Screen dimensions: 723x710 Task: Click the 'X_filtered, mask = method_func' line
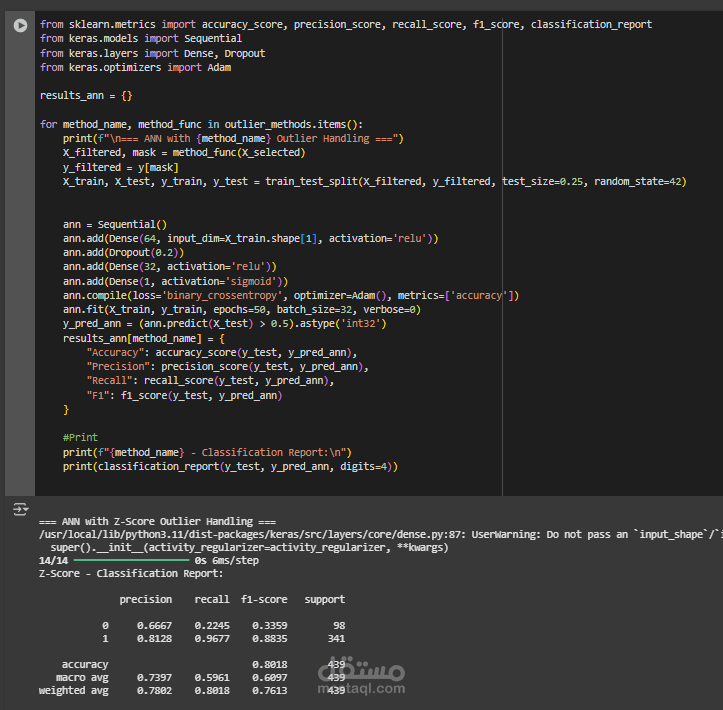[x=184, y=153]
